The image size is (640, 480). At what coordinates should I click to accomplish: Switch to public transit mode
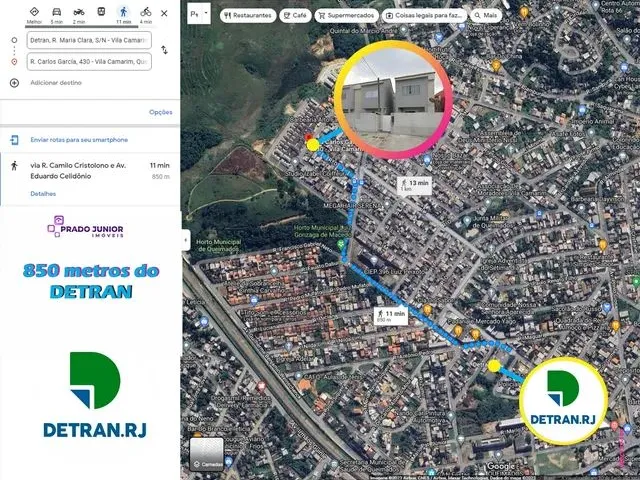(x=101, y=11)
